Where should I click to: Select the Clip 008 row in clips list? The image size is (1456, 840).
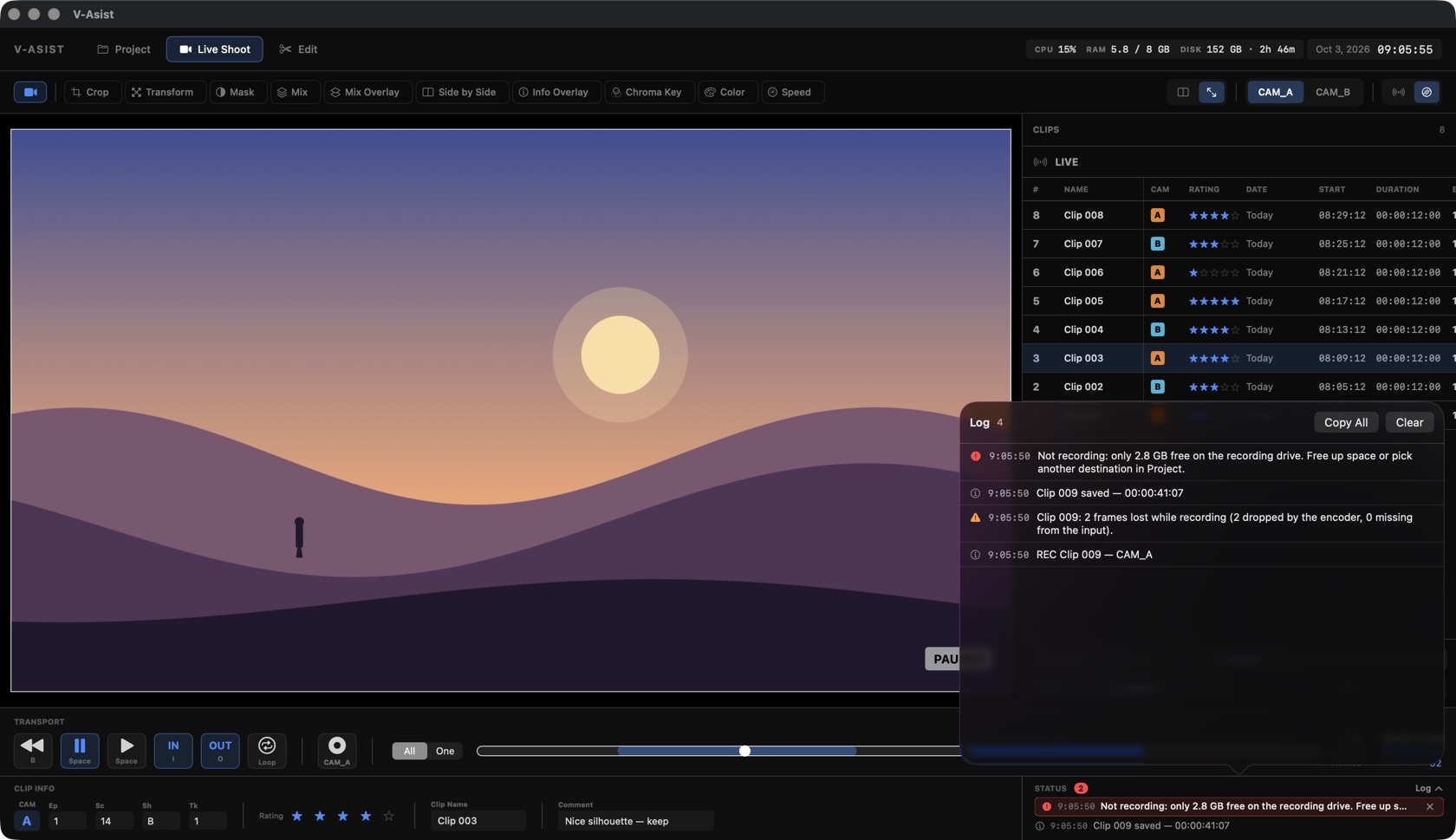click(x=1238, y=215)
